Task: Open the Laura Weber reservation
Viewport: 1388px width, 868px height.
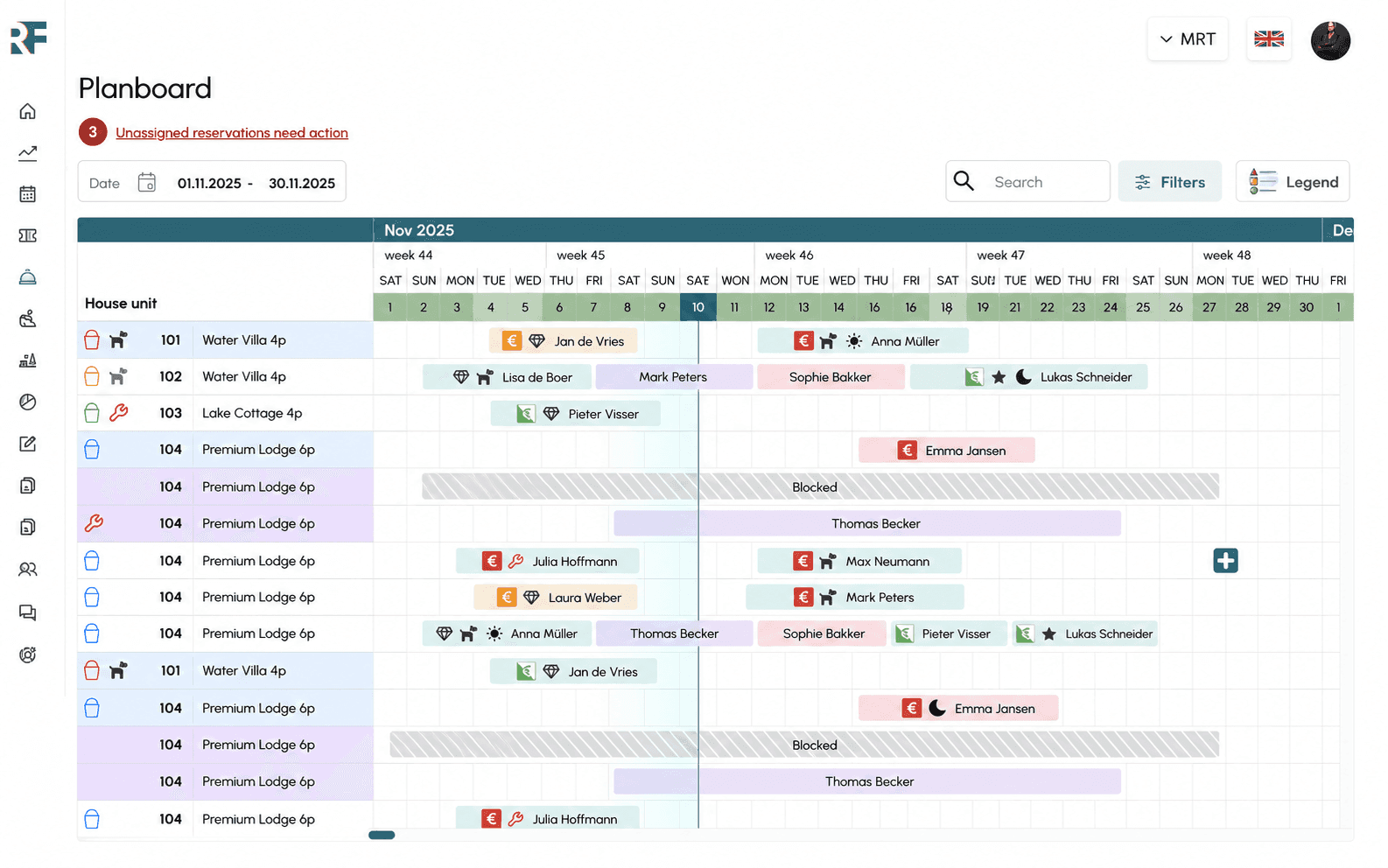Action: click(x=555, y=598)
